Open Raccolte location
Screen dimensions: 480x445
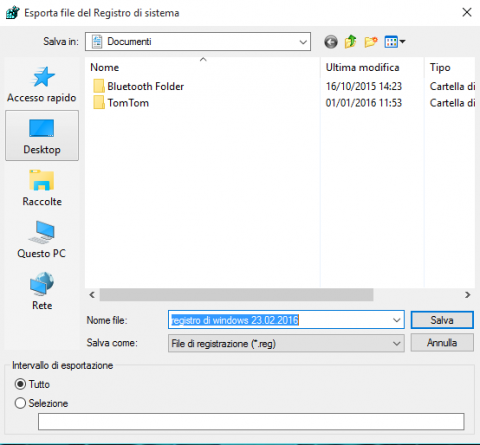point(42,188)
